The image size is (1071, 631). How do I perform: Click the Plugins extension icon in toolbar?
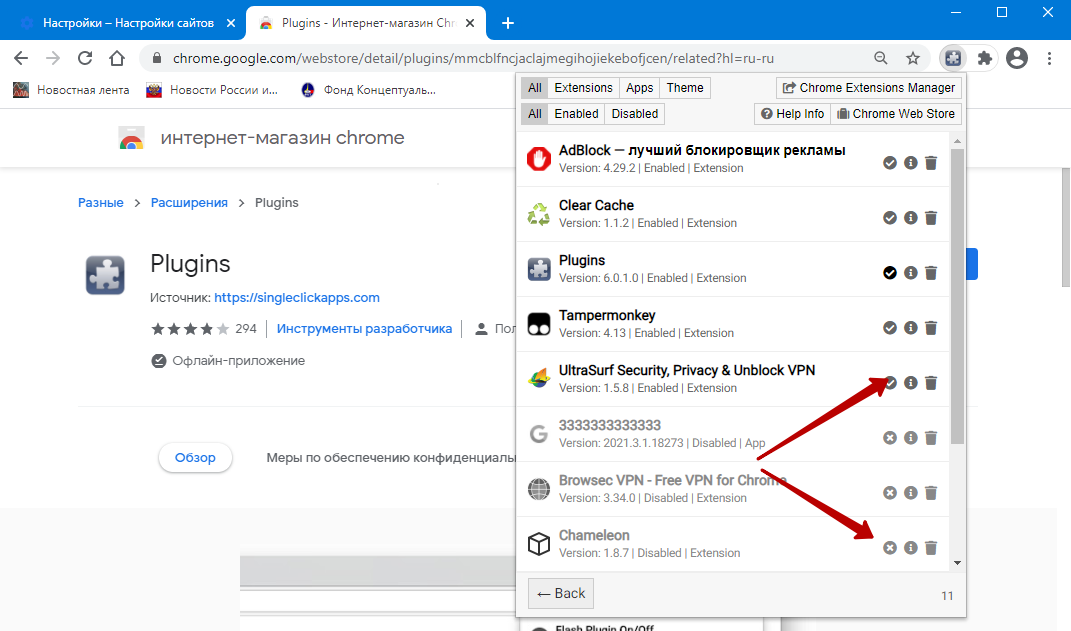(953, 58)
